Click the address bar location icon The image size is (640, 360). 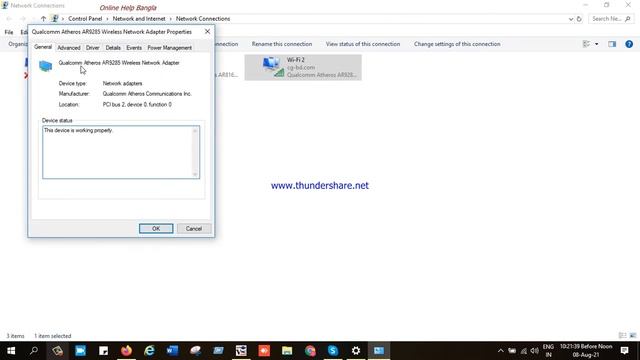[55, 19]
